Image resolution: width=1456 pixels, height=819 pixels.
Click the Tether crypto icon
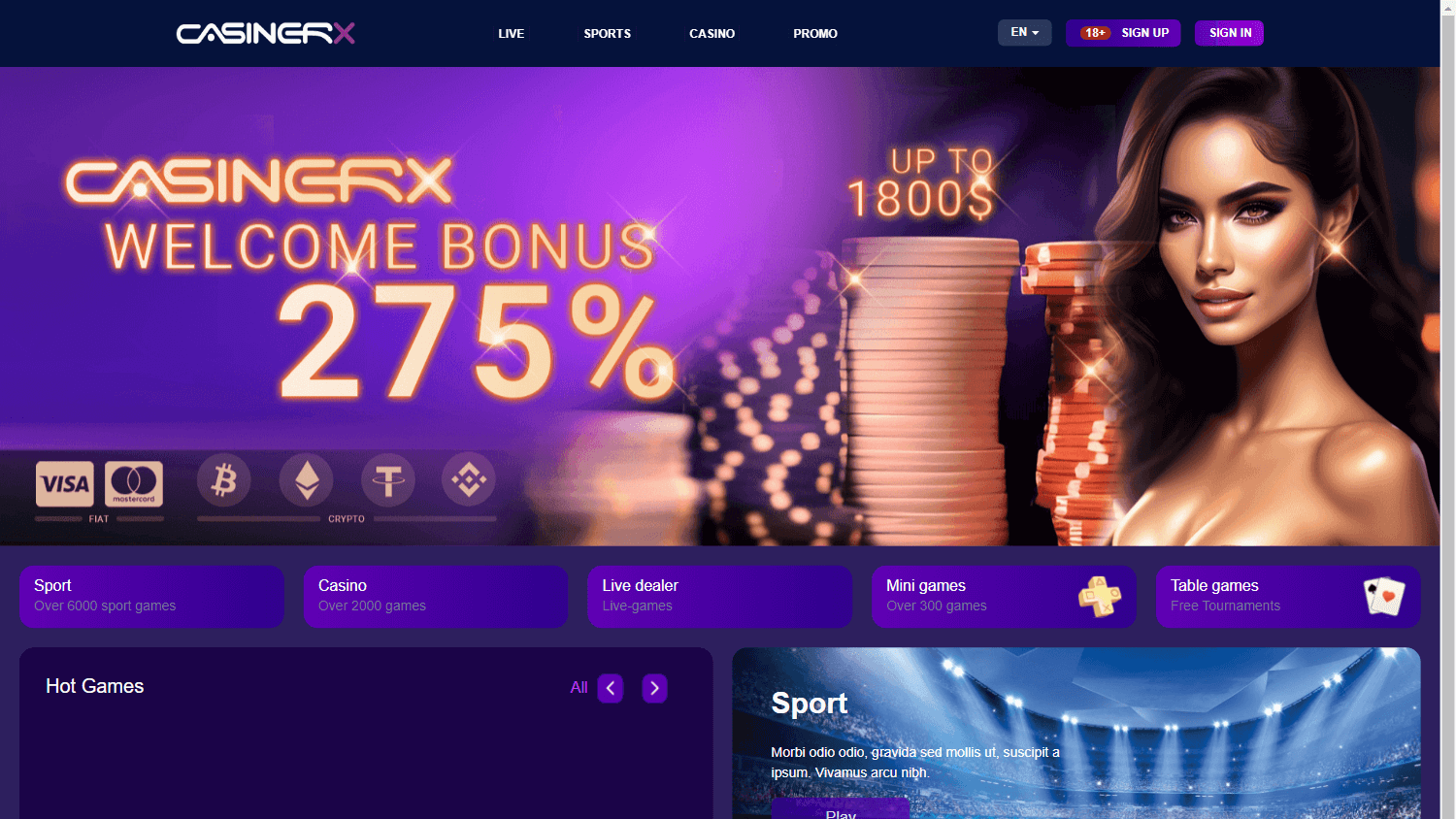[x=388, y=479]
